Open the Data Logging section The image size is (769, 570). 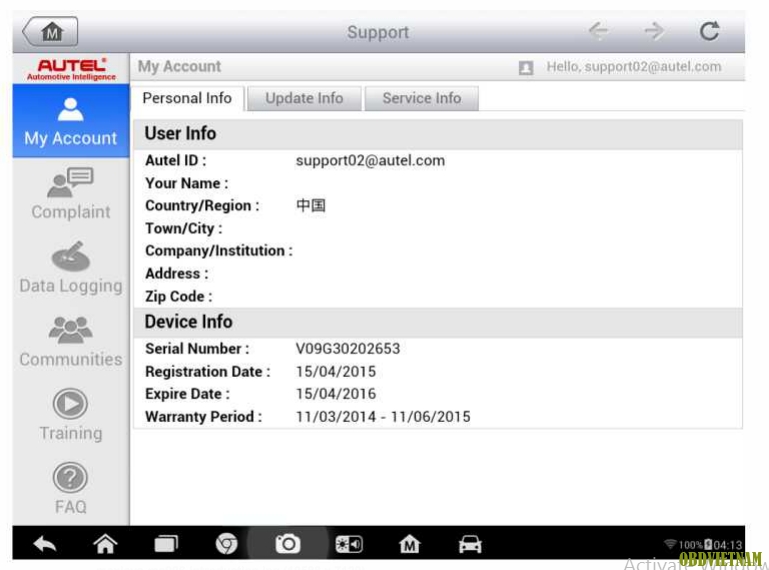(71, 267)
